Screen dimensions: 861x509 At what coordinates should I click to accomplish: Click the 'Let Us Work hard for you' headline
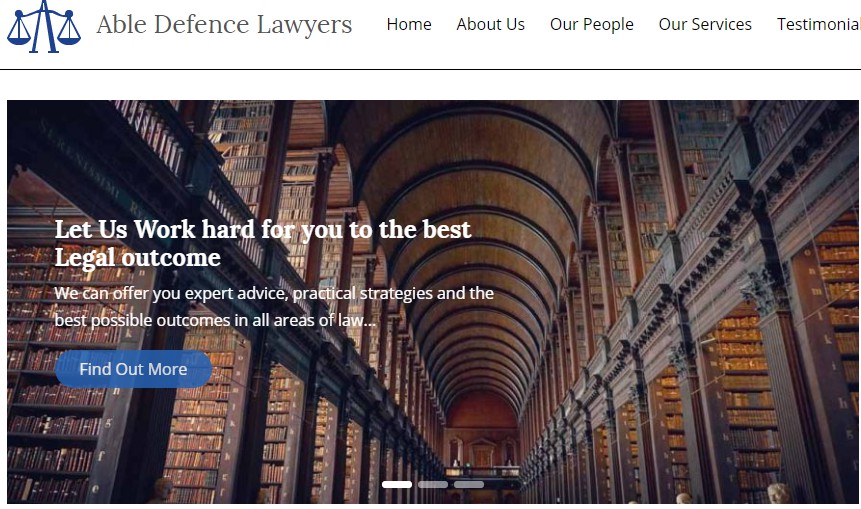tap(263, 243)
